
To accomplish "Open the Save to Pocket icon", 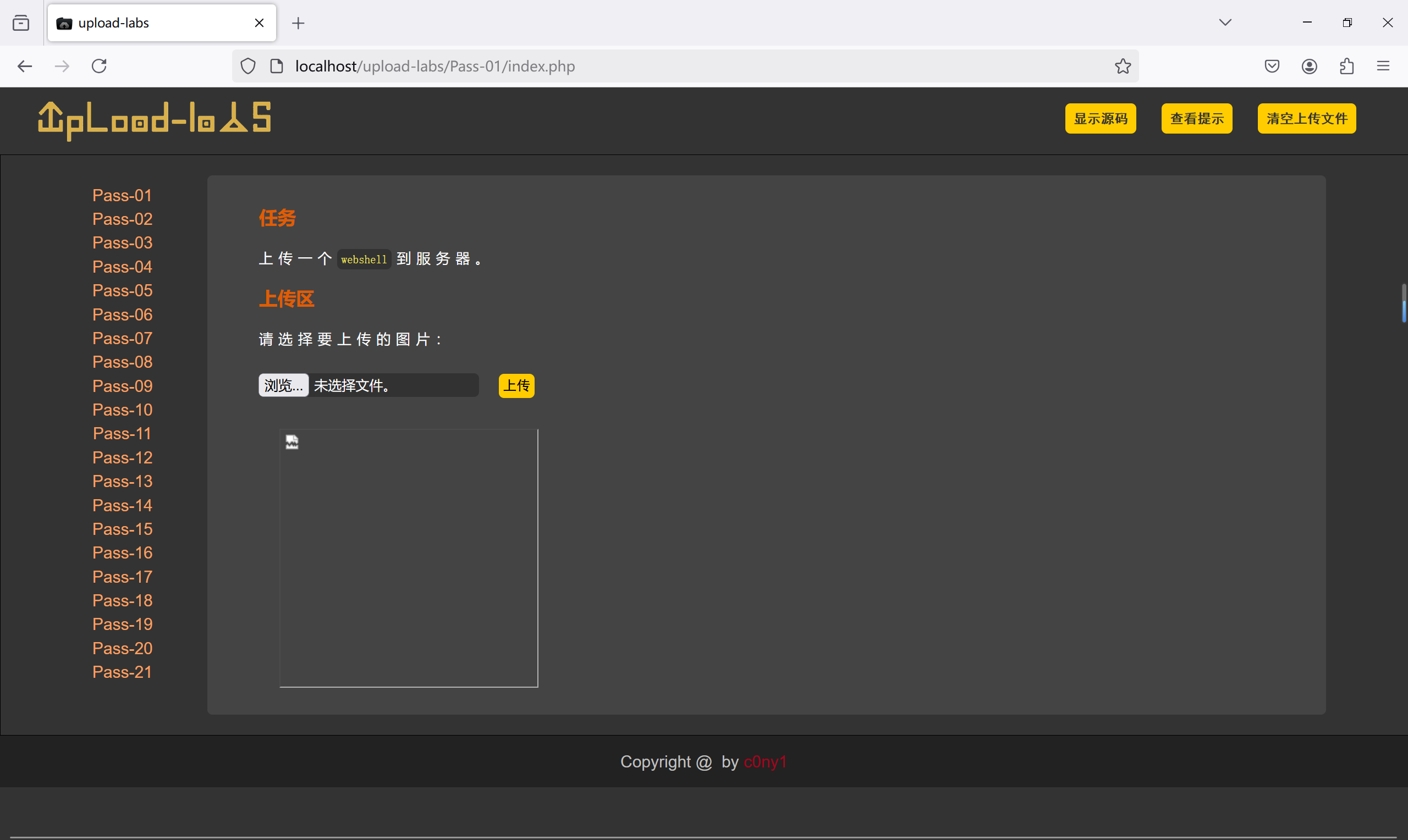I will pyautogui.click(x=1272, y=66).
